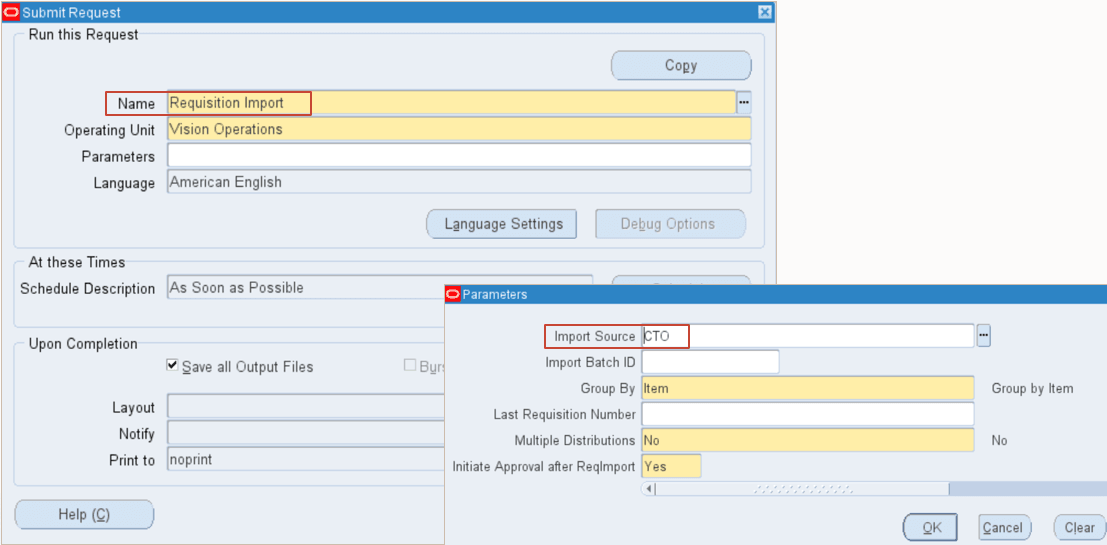Clear the Parameters dialog fields

point(1079,527)
